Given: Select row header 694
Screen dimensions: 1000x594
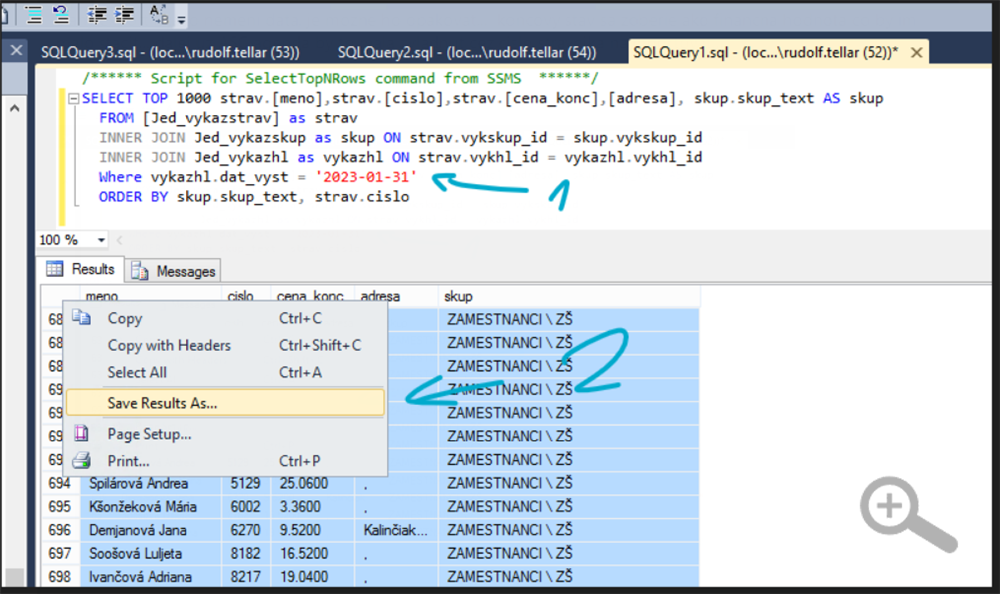Looking at the screenshot, I should click(61, 484).
